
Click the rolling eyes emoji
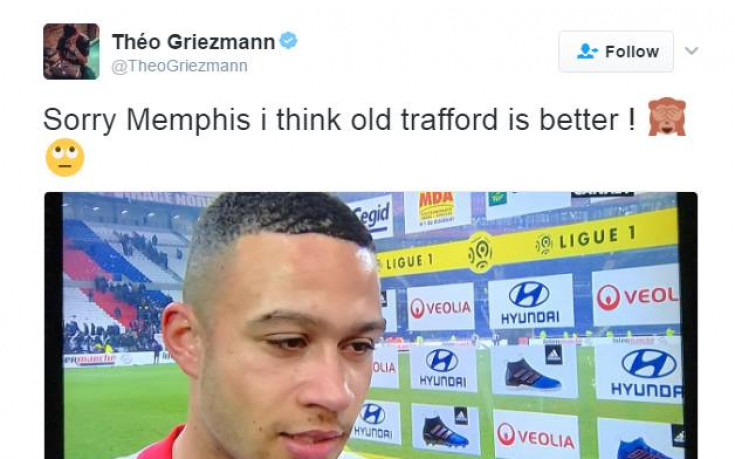coord(65,157)
